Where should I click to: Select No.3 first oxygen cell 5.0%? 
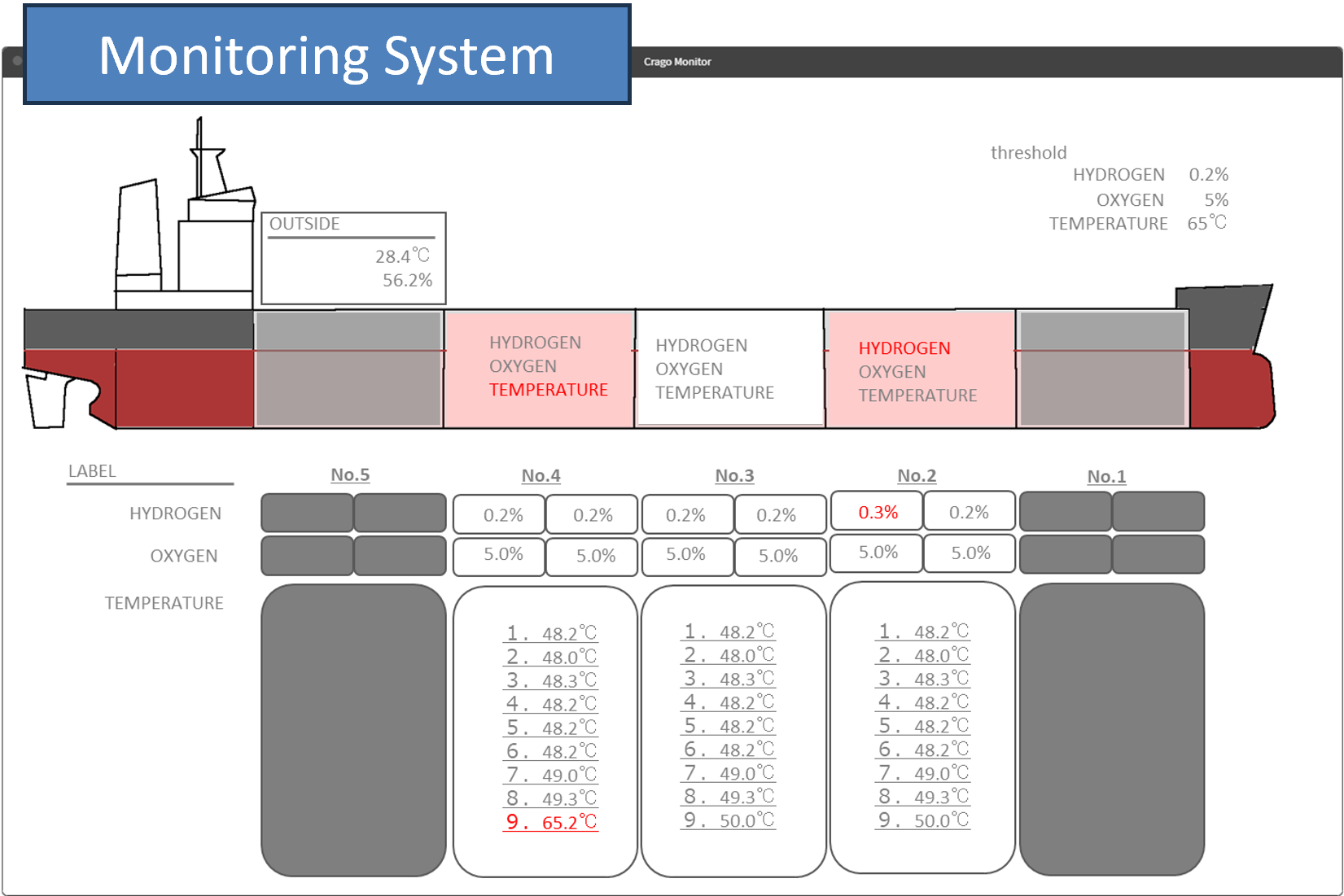click(688, 557)
